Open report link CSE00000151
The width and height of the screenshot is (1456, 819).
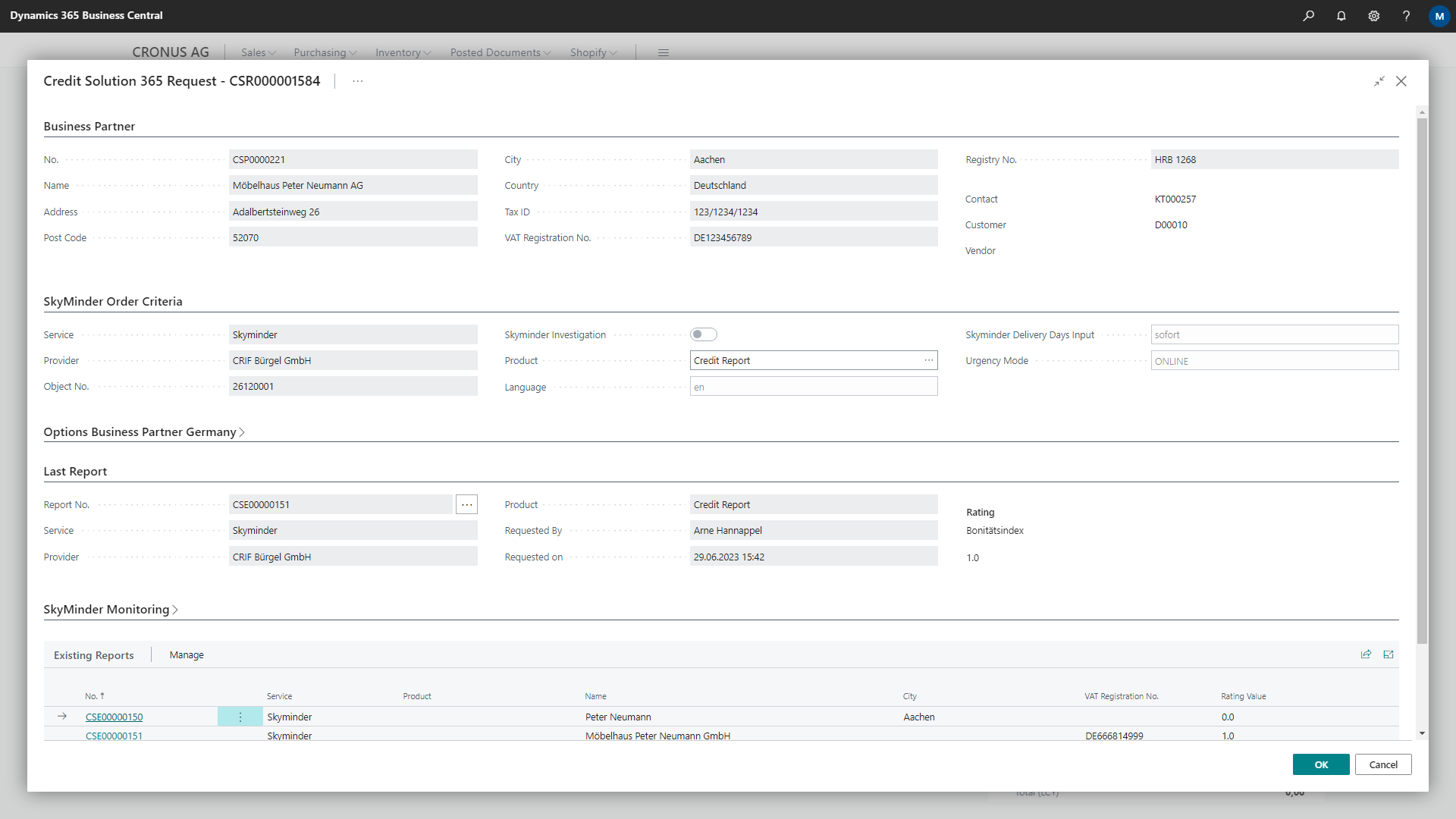[114, 736]
